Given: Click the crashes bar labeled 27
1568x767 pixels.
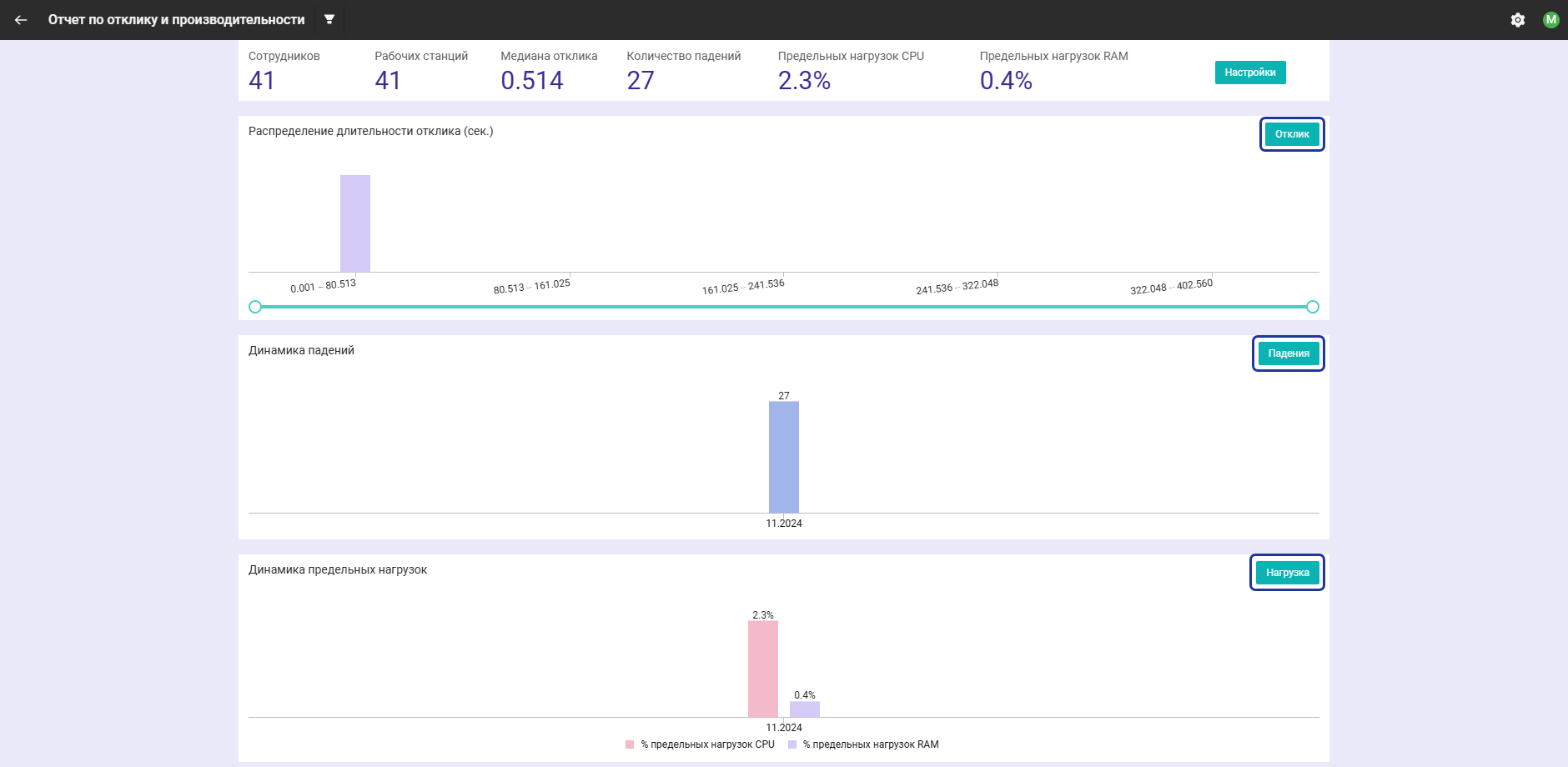Looking at the screenshot, I should tap(784, 457).
